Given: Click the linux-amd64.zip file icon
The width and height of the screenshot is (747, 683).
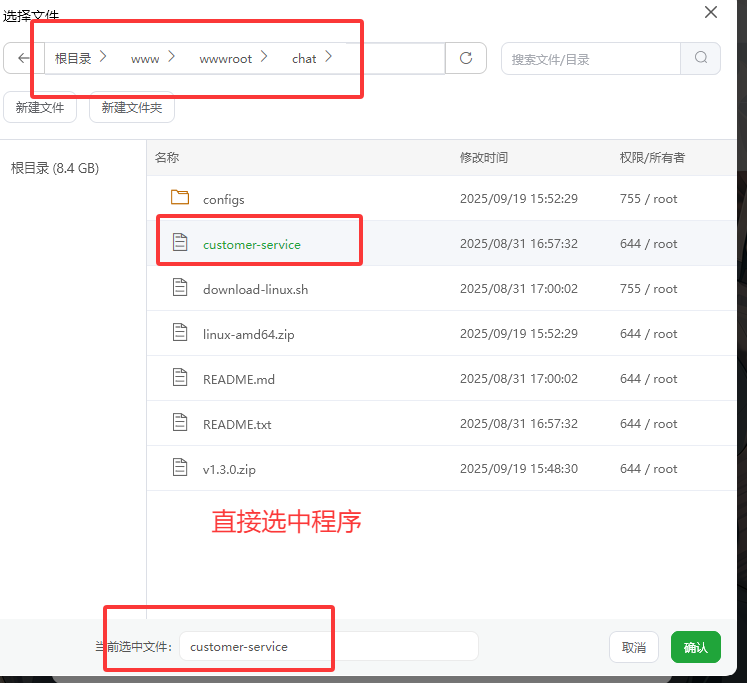Looking at the screenshot, I should 180,333.
